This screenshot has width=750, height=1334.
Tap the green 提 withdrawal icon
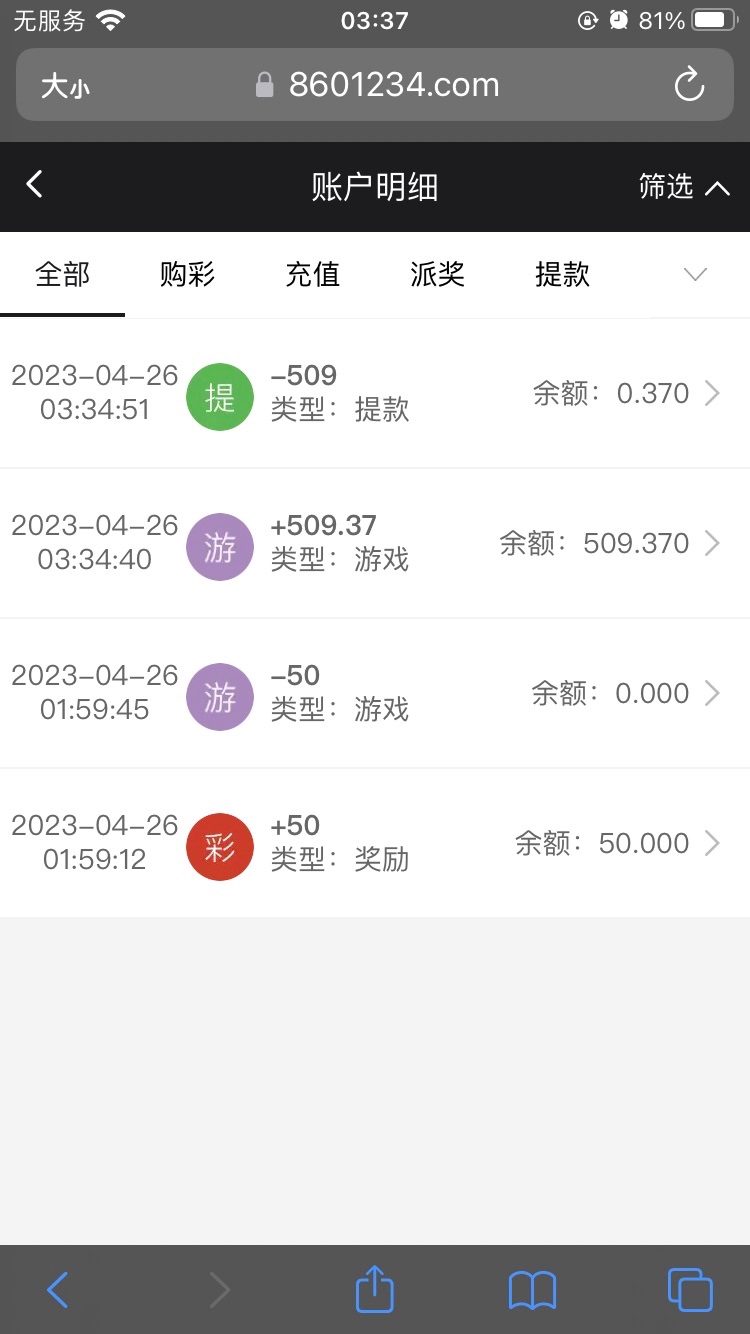click(220, 397)
